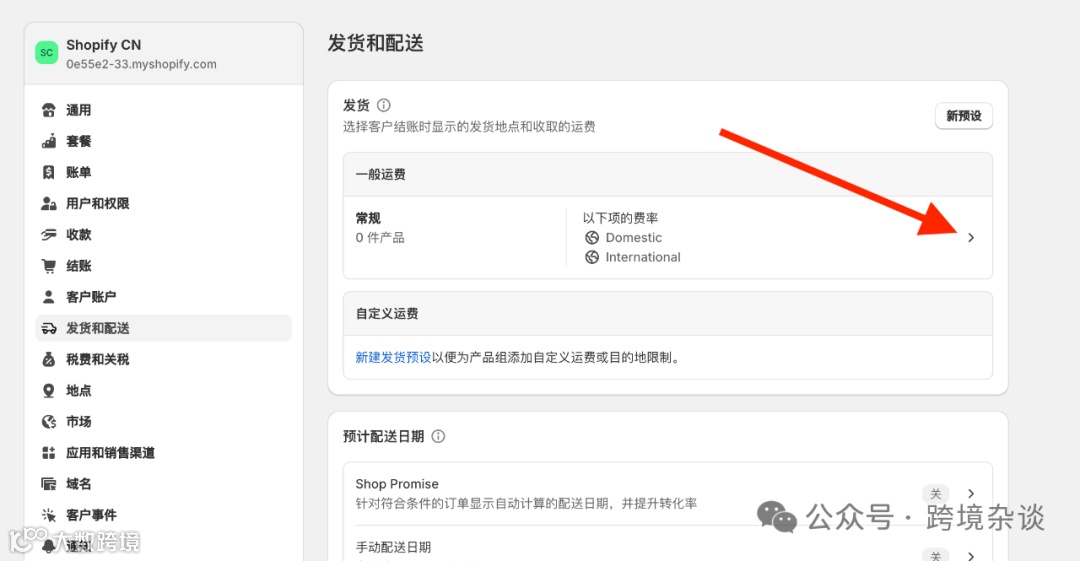Viewport: 1080px width, 561px height.
Task: Click the green SC store avatar icon
Action: [46, 52]
